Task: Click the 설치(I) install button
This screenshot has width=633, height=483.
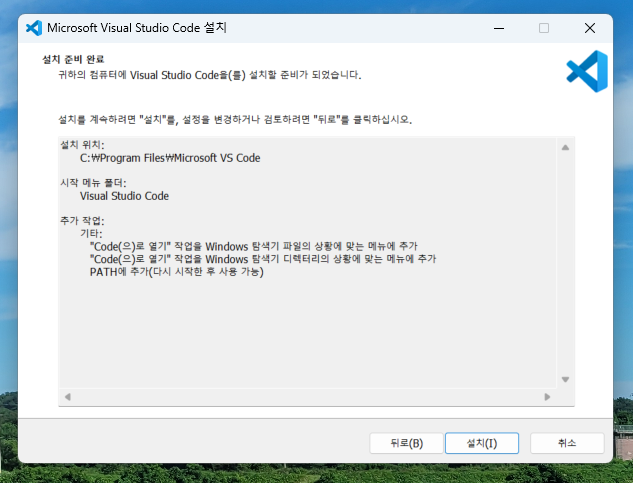Action: pyautogui.click(x=482, y=443)
